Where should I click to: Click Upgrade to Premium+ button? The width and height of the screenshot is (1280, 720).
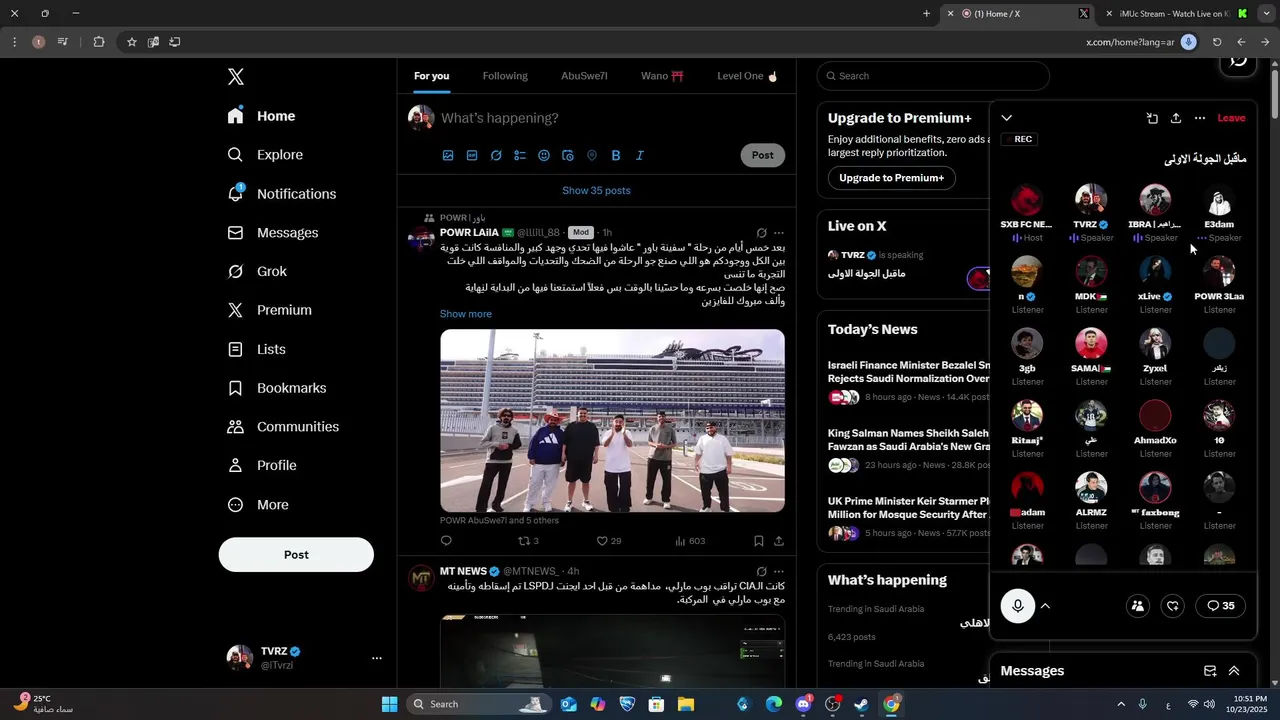click(891, 178)
